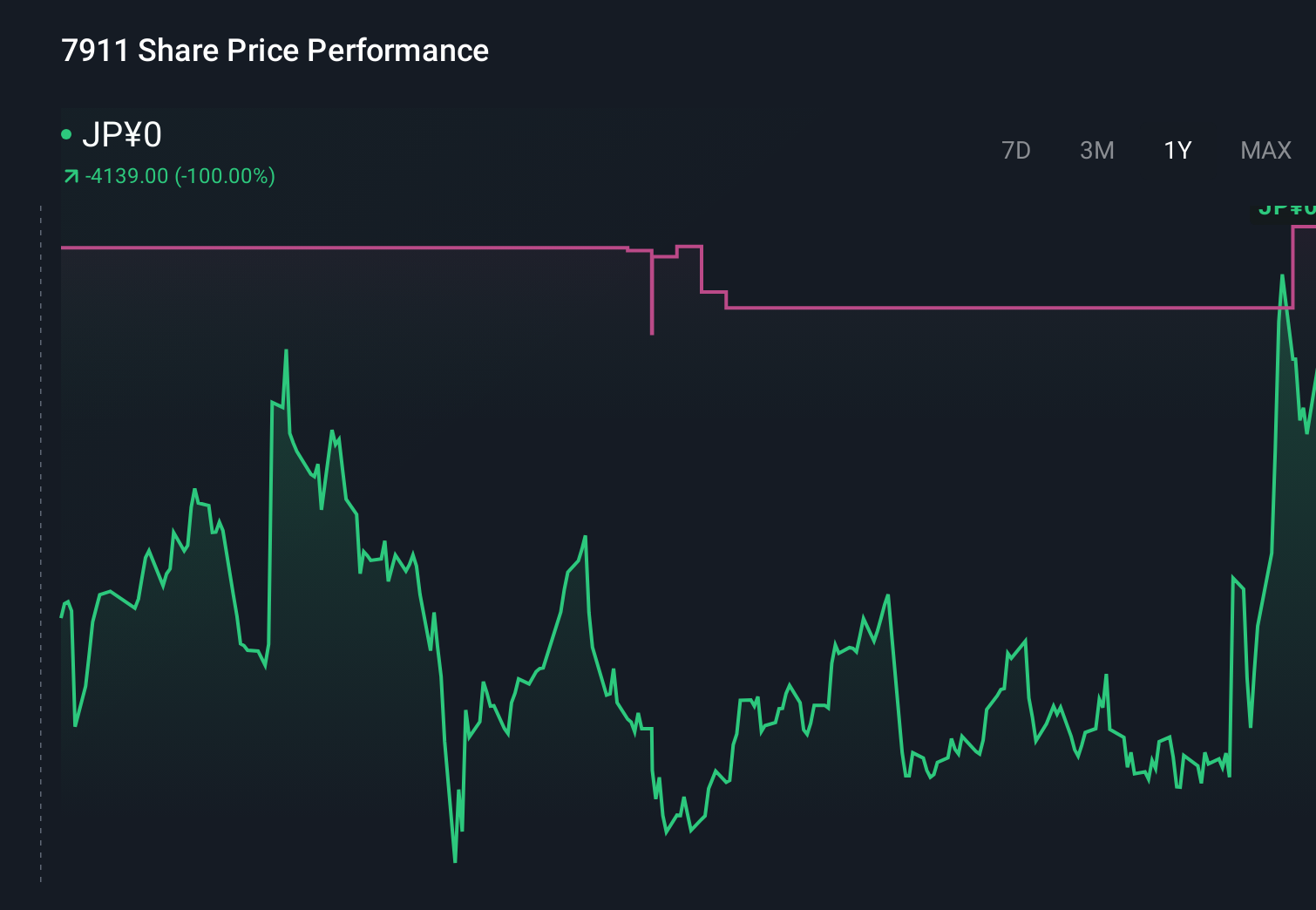
Task: Switch to the 3M view
Action: pos(1096,150)
